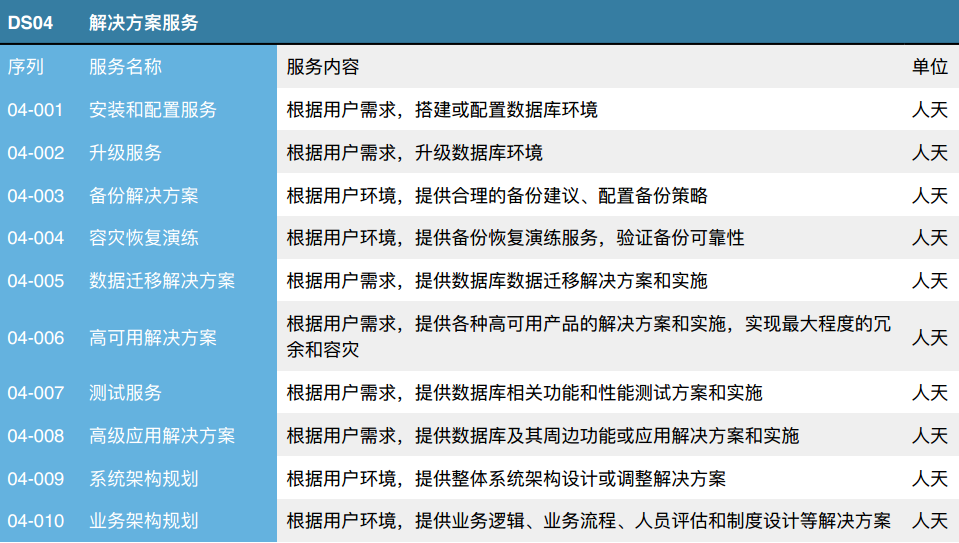
Task: Click the 数据库及其周边功能 description cell
Action: pos(543,436)
